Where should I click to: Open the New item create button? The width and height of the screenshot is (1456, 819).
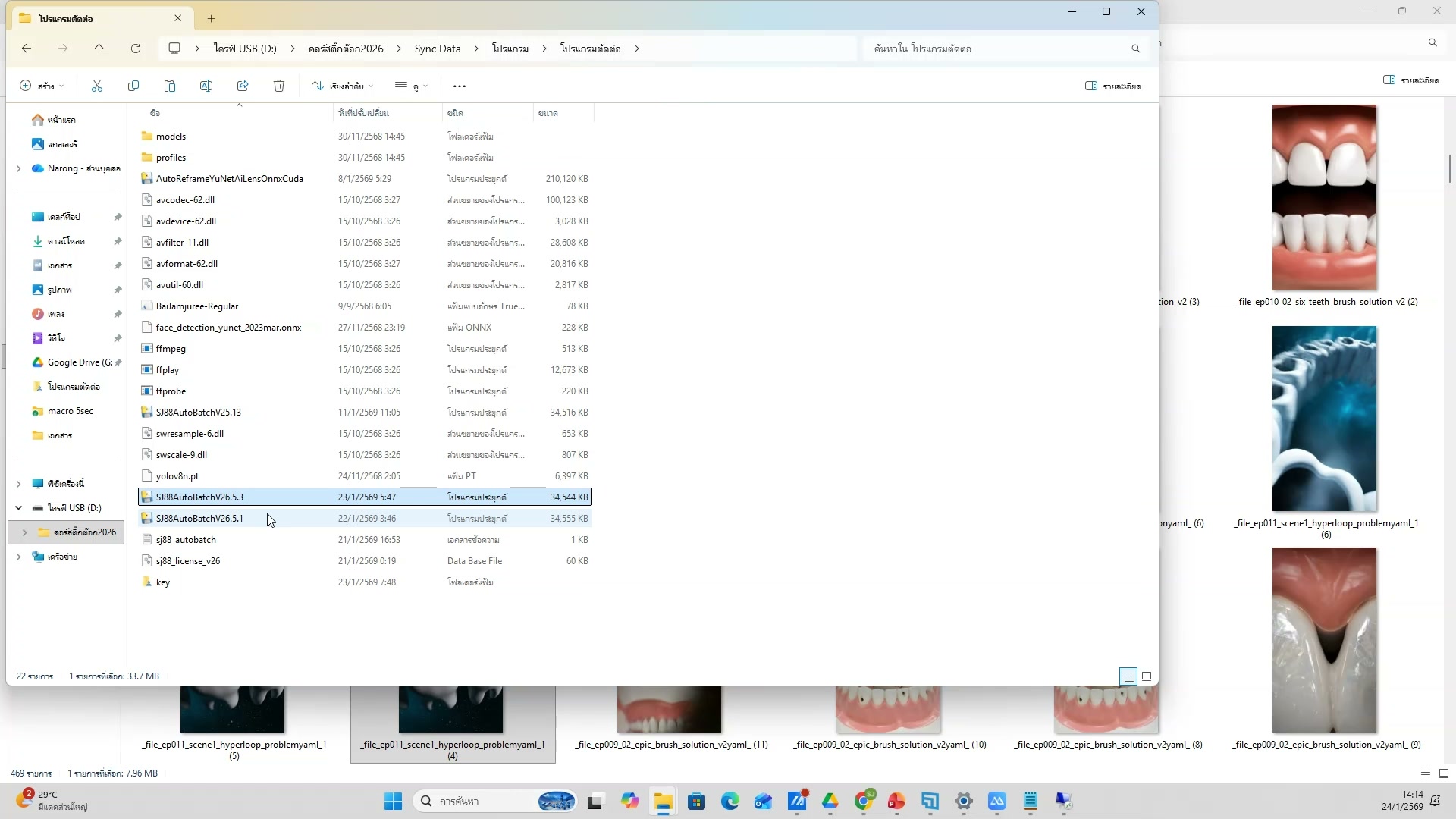42,86
